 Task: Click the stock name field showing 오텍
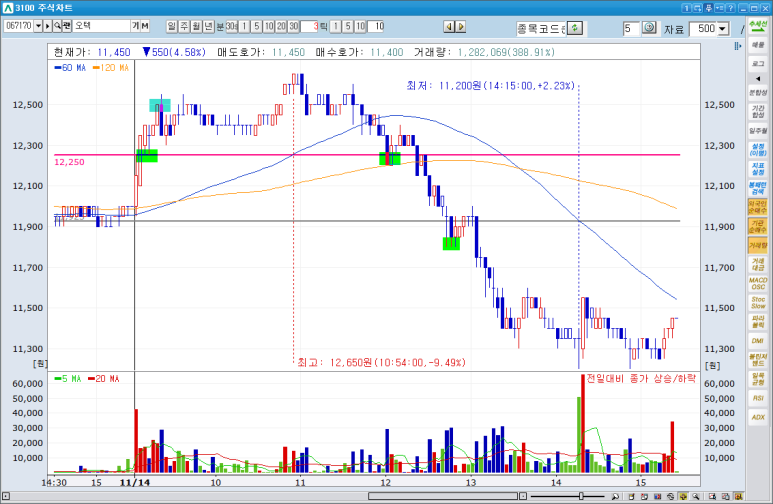click(100, 26)
